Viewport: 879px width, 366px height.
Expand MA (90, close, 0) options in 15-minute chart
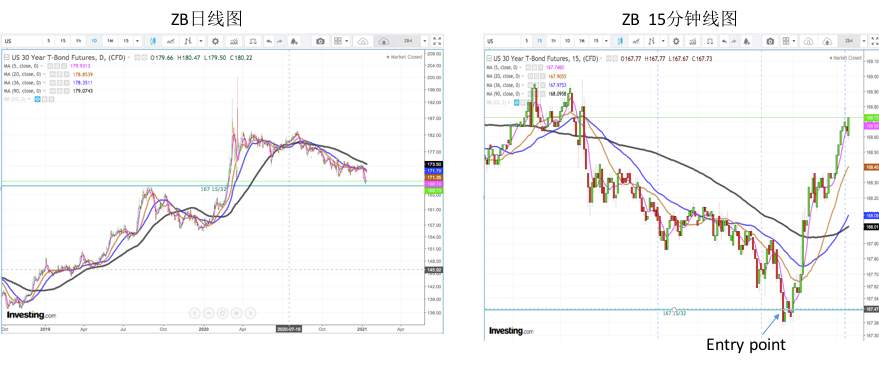[522, 94]
